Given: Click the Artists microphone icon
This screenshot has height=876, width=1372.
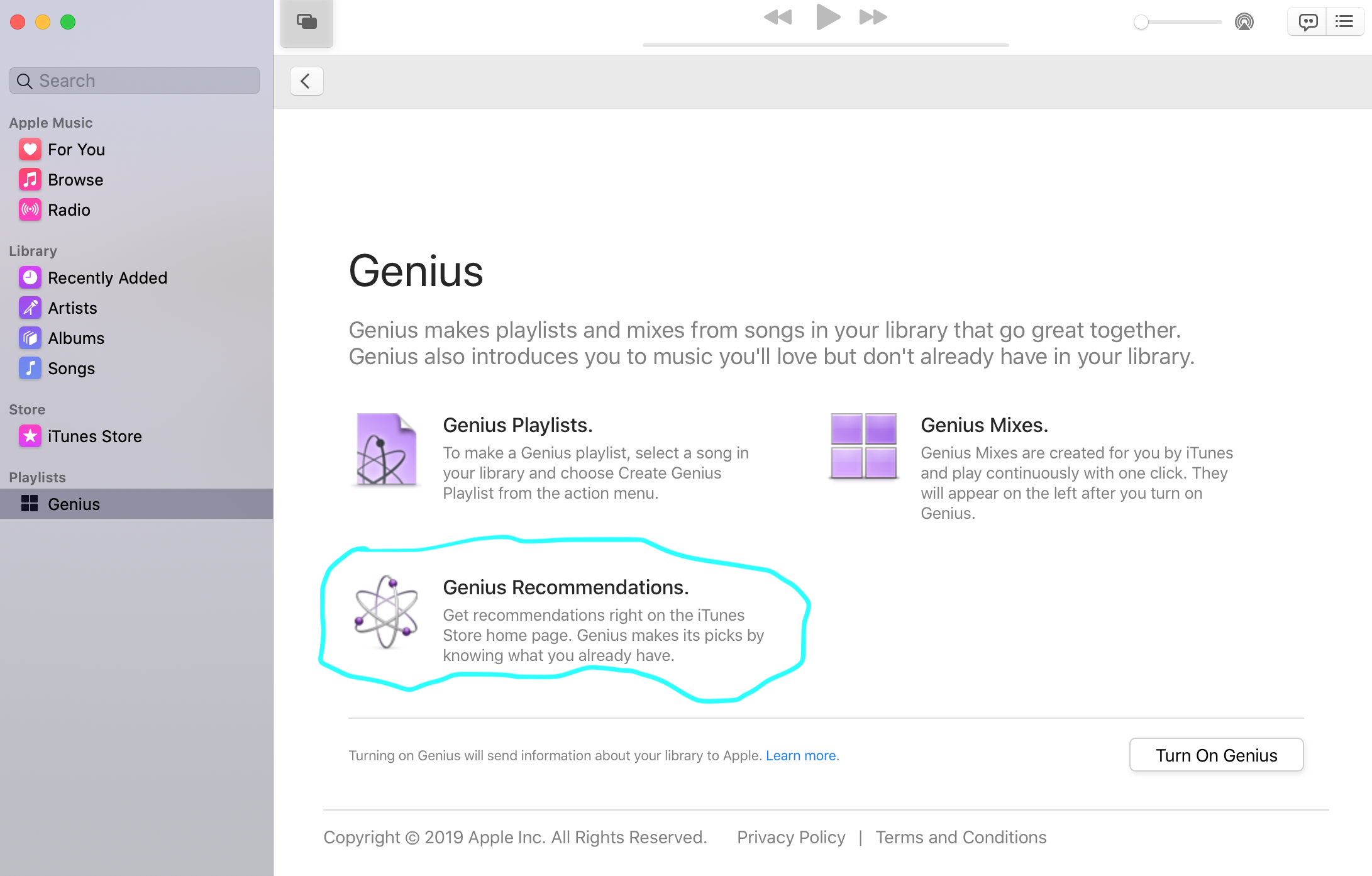Looking at the screenshot, I should click(30, 308).
